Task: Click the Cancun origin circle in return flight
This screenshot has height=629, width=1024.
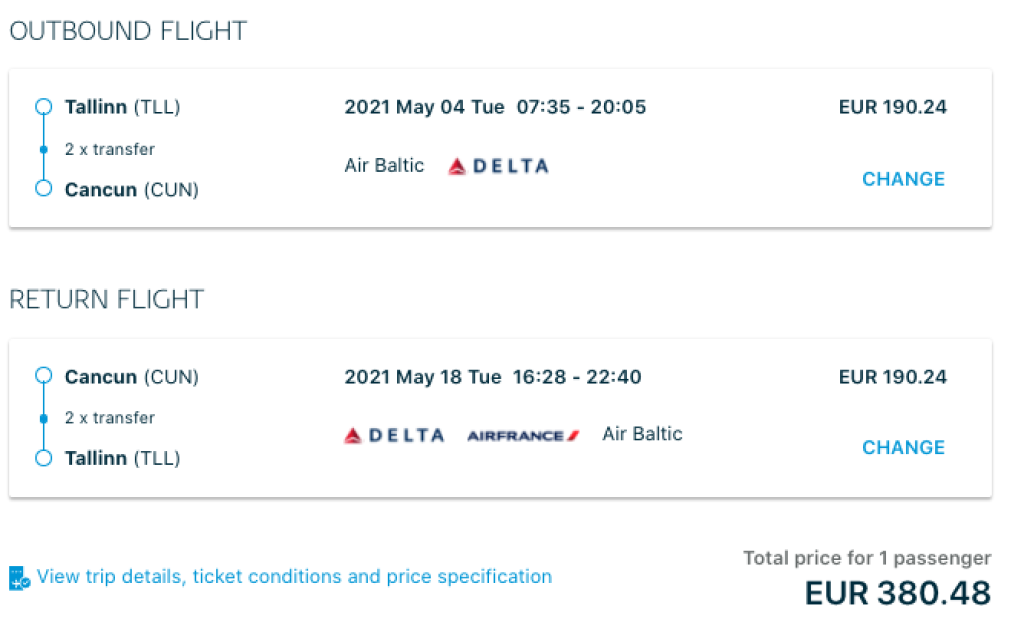Action: [43, 376]
